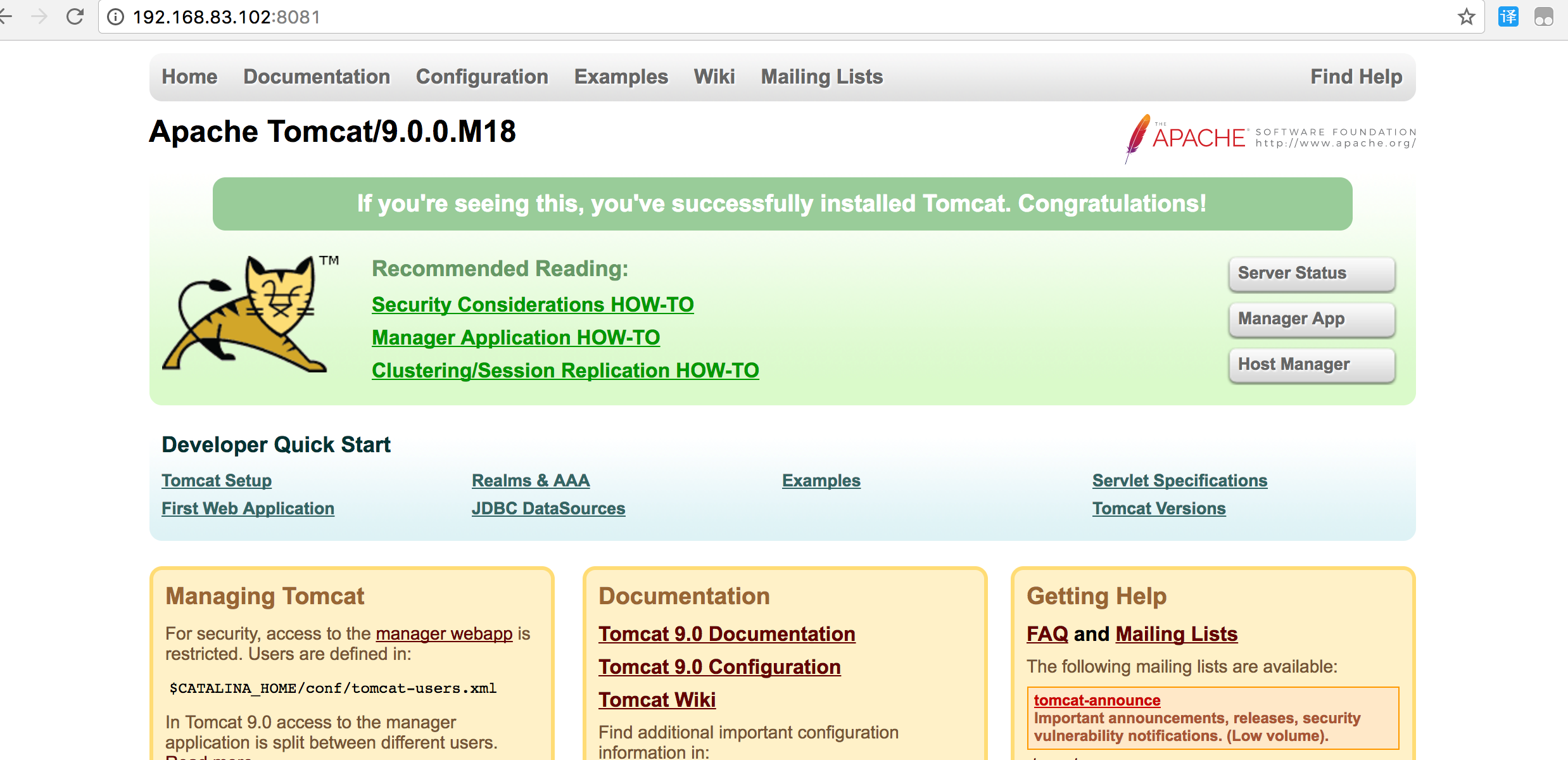This screenshot has width=1568, height=760.
Task: Open the Servlet Specifications link
Action: pyautogui.click(x=1180, y=481)
